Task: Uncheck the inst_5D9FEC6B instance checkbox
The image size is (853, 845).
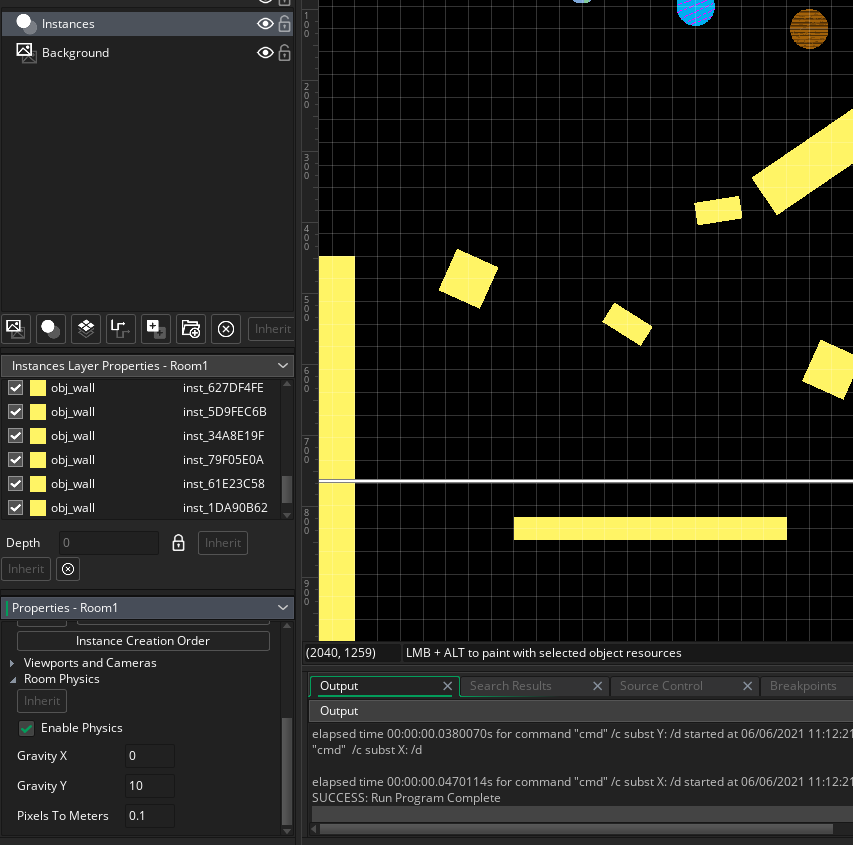Action: click(x=16, y=412)
